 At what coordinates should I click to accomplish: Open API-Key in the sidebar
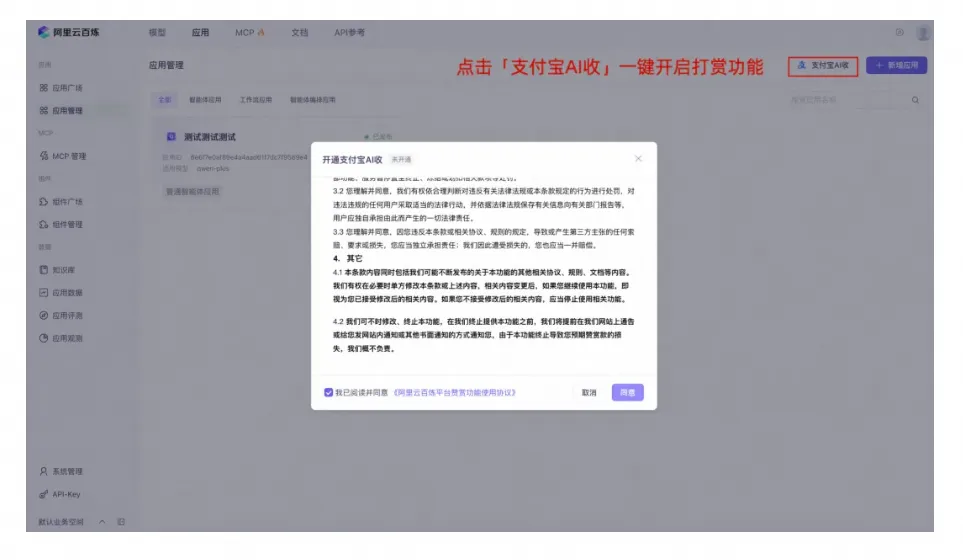pos(60,494)
